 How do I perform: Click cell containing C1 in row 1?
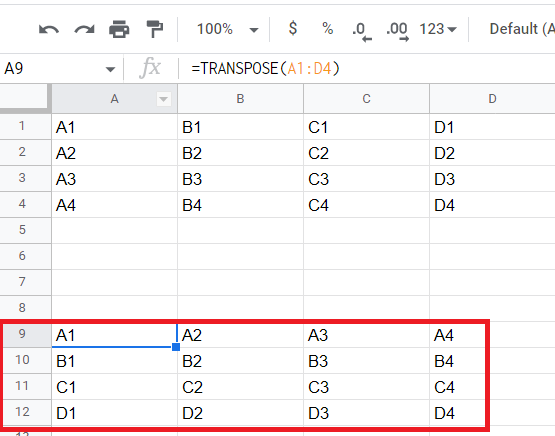[366, 127]
